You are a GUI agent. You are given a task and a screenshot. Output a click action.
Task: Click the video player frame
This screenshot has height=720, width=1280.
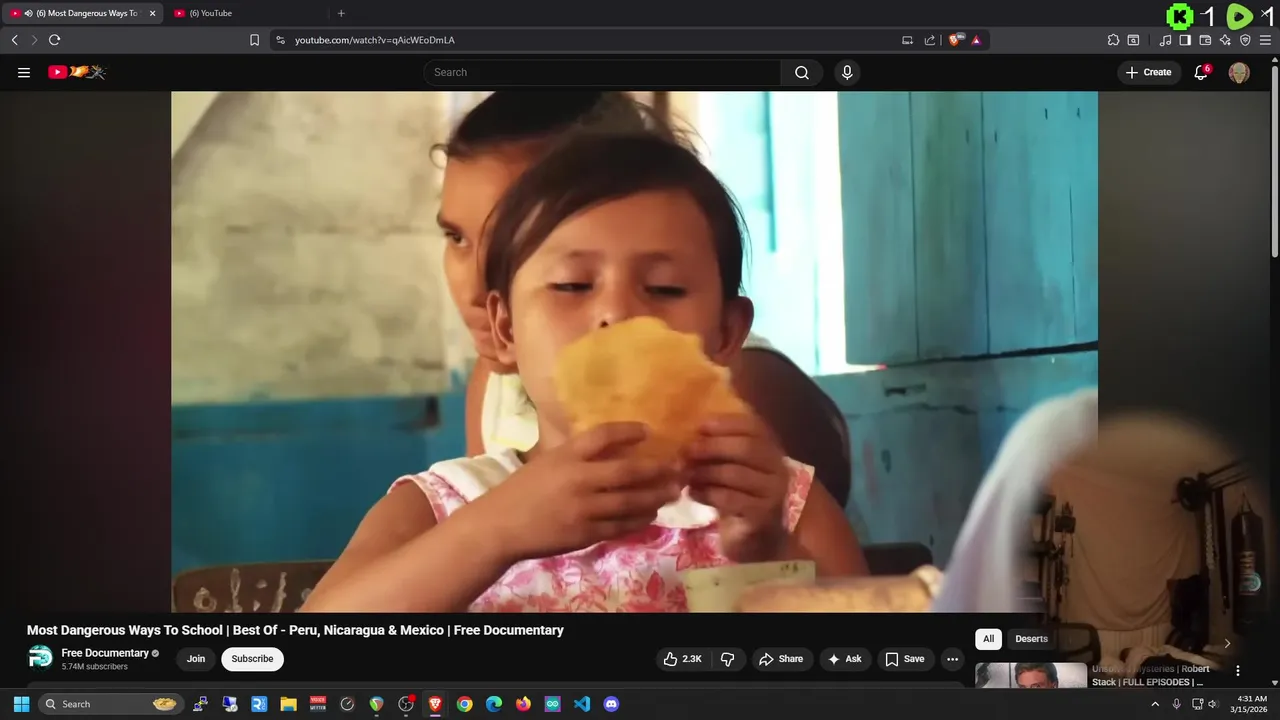point(634,351)
